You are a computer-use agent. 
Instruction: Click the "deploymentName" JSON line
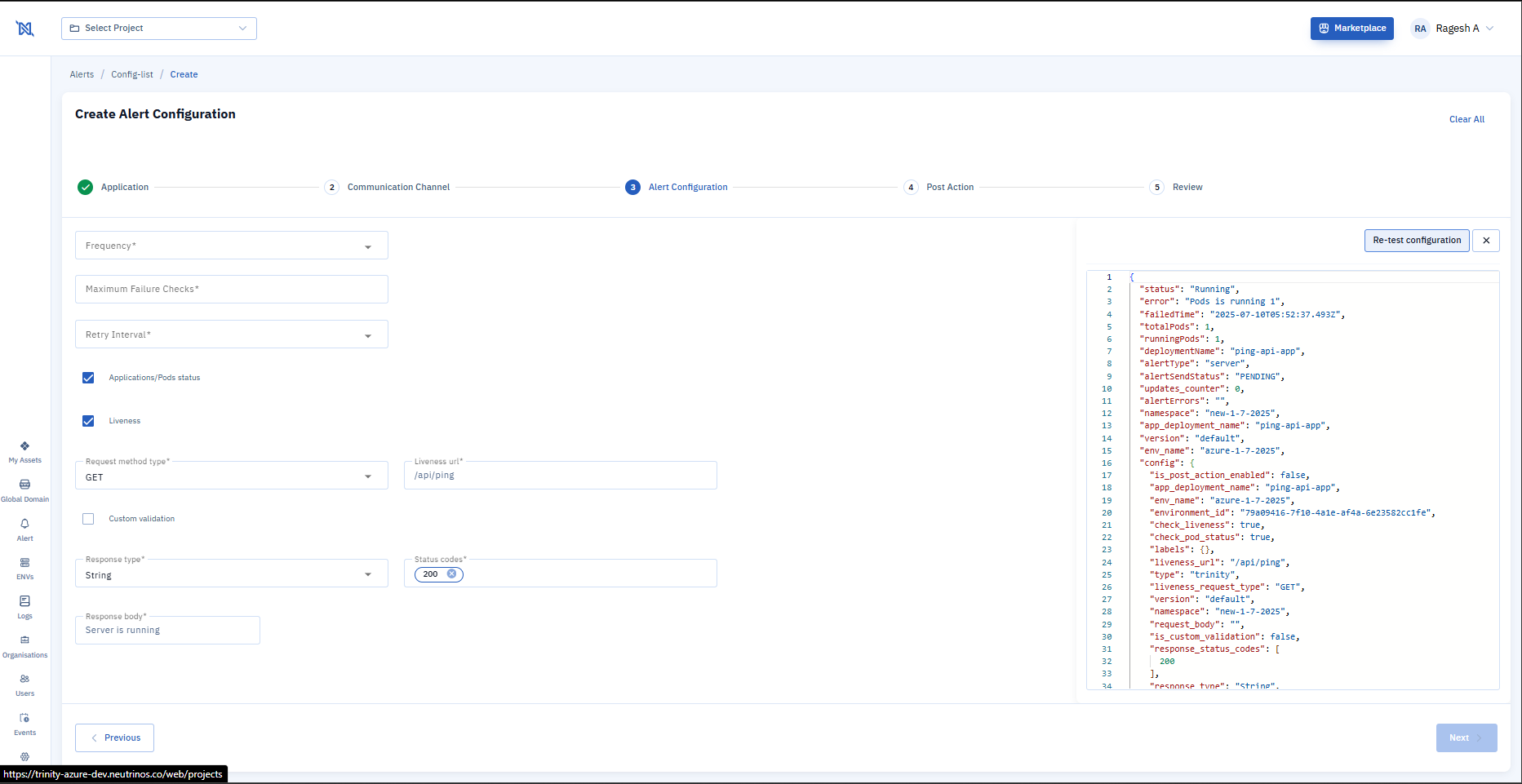pos(1222,352)
